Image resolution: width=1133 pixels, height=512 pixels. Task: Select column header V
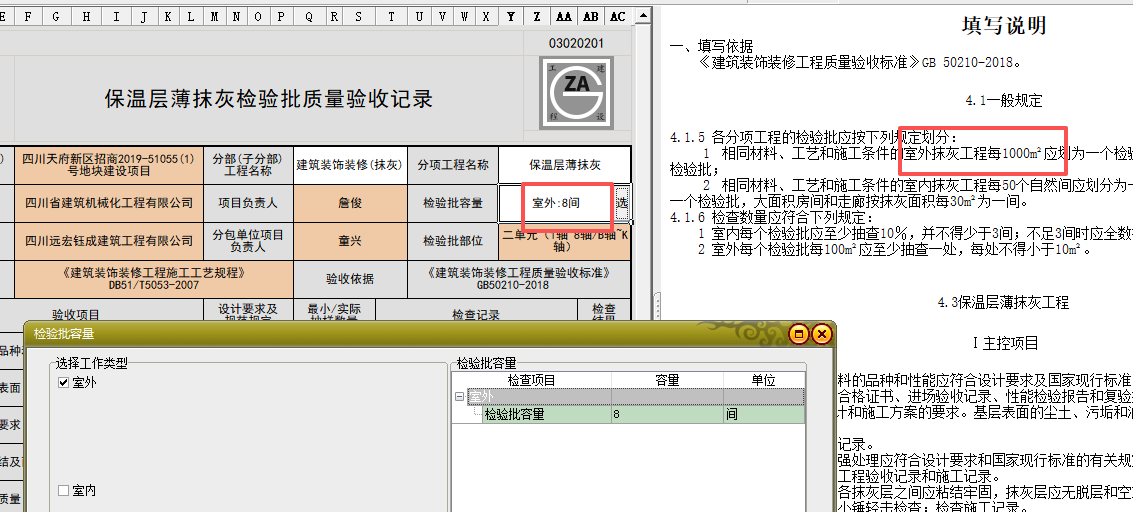pyautogui.click(x=442, y=16)
